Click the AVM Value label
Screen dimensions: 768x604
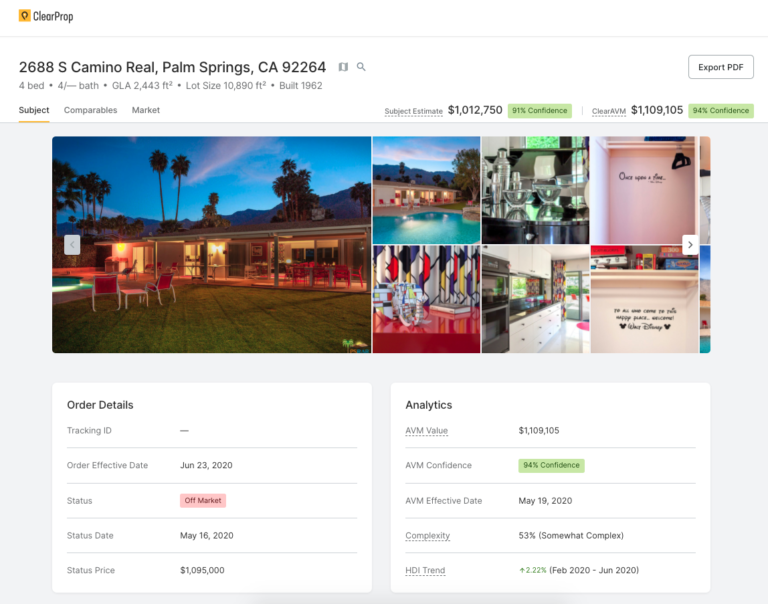pyautogui.click(x=426, y=431)
